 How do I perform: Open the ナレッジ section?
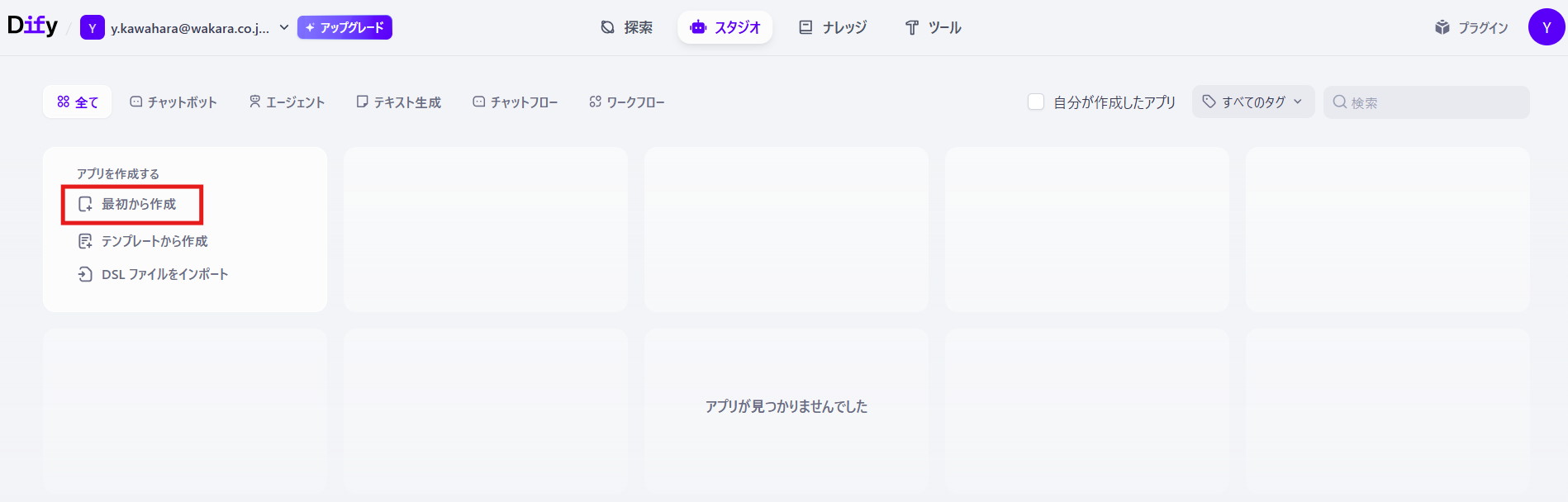click(833, 27)
